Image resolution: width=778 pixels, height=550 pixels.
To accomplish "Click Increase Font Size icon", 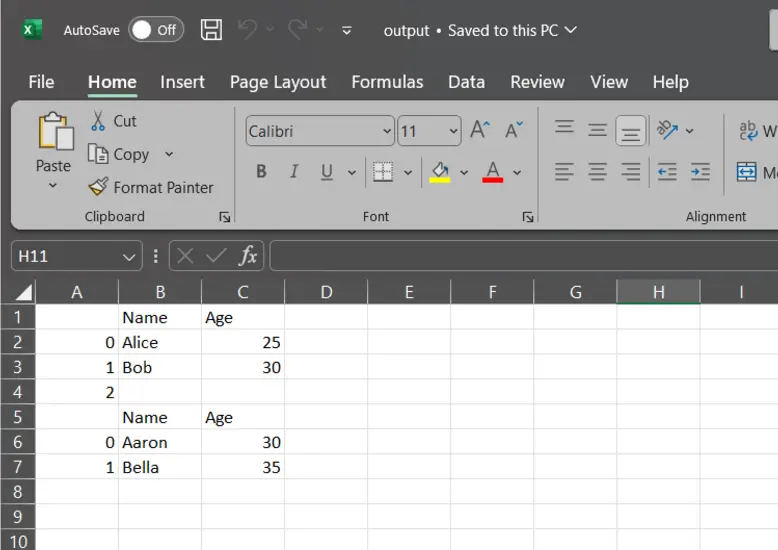I will click(480, 130).
